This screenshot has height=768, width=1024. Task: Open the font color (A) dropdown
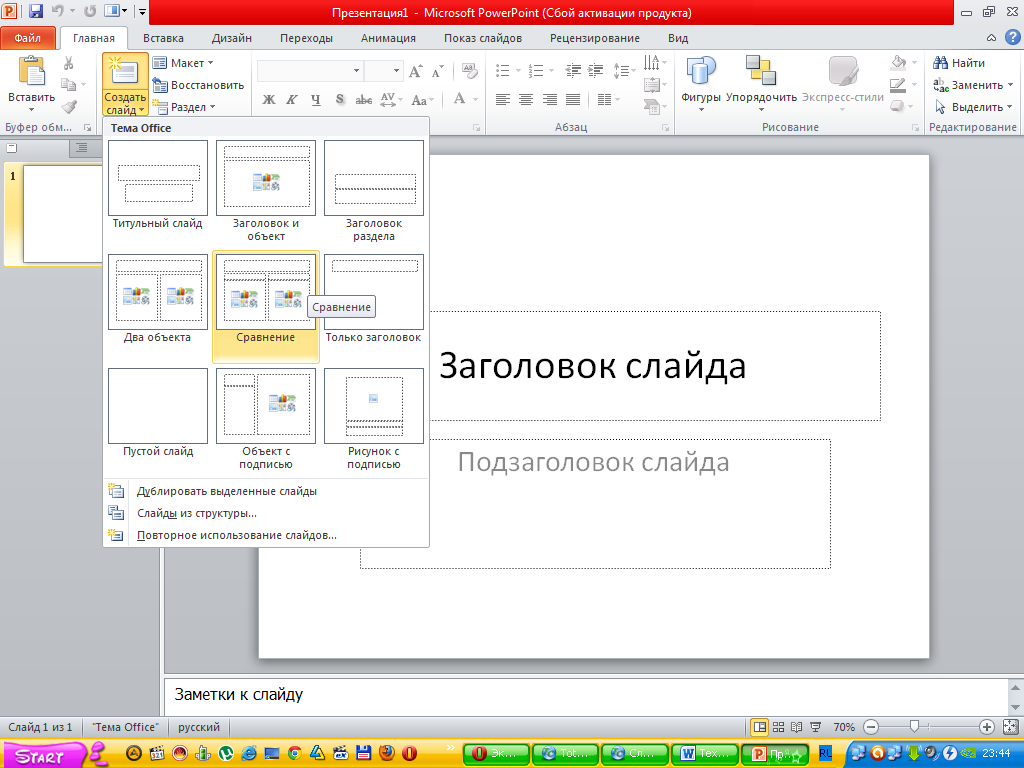(x=475, y=99)
